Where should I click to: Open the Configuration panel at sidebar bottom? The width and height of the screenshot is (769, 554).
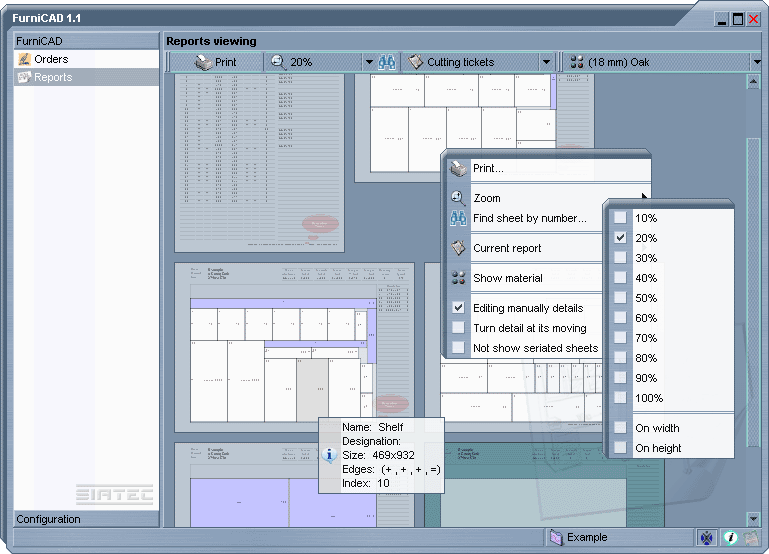[x=49, y=519]
